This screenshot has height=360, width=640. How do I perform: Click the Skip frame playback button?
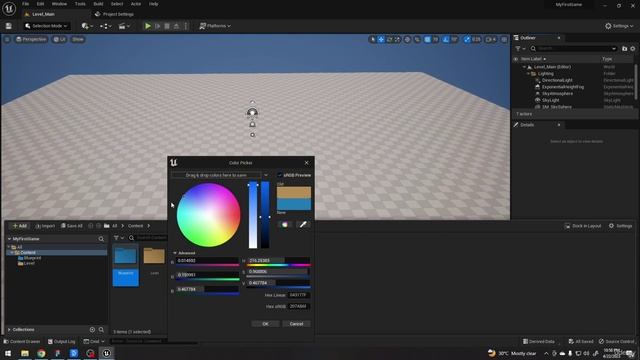pyautogui.click(x=158, y=26)
